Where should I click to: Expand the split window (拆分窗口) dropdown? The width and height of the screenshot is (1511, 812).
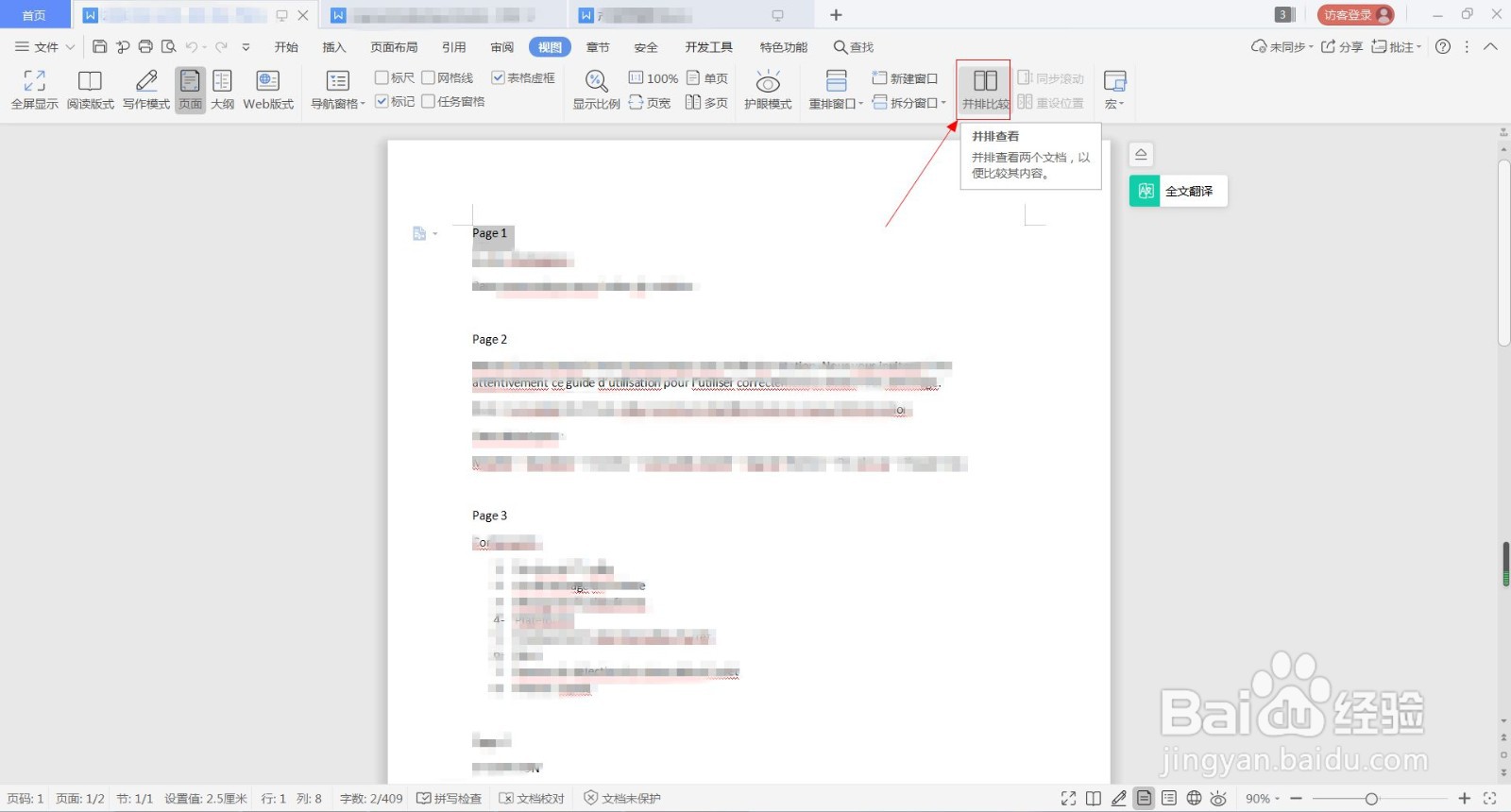(x=943, y=103)
